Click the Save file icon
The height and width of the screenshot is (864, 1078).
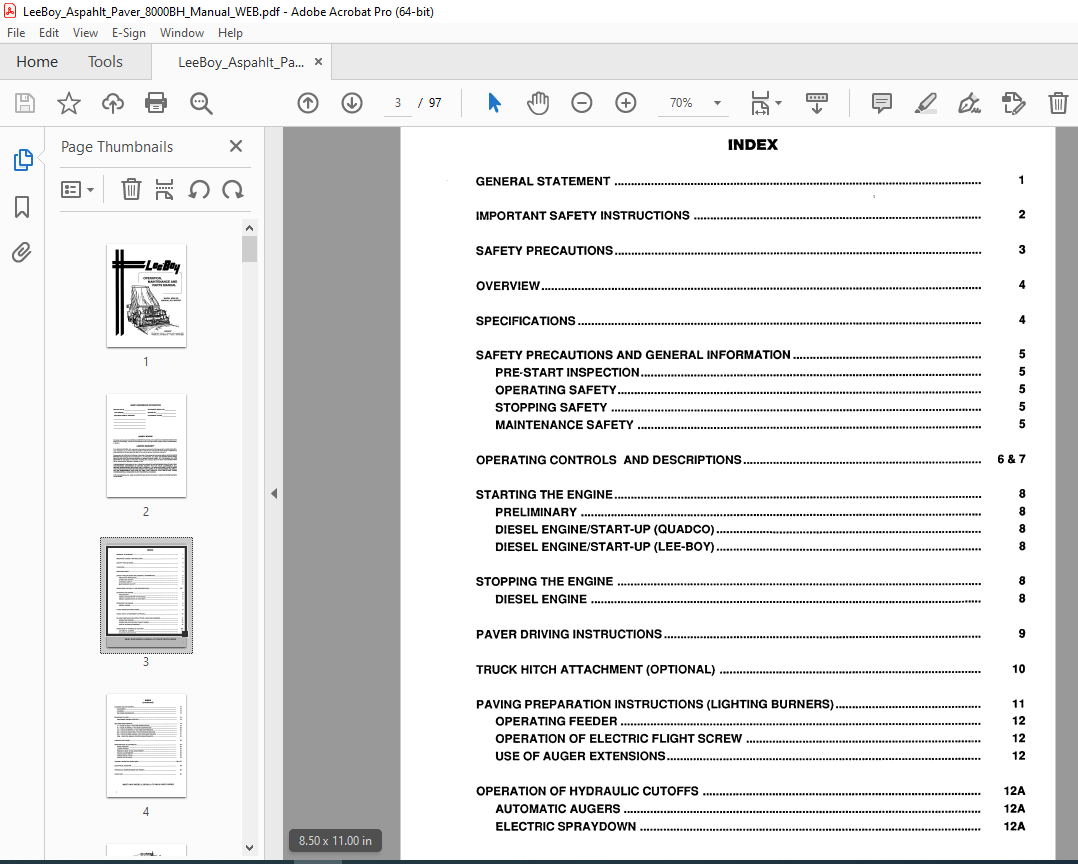pyautogui.click(x=25, y=103)
